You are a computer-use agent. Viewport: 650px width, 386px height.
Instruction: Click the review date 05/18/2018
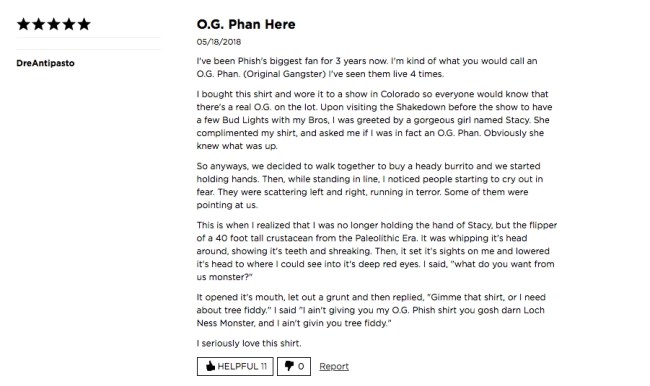tap(219, 42)
